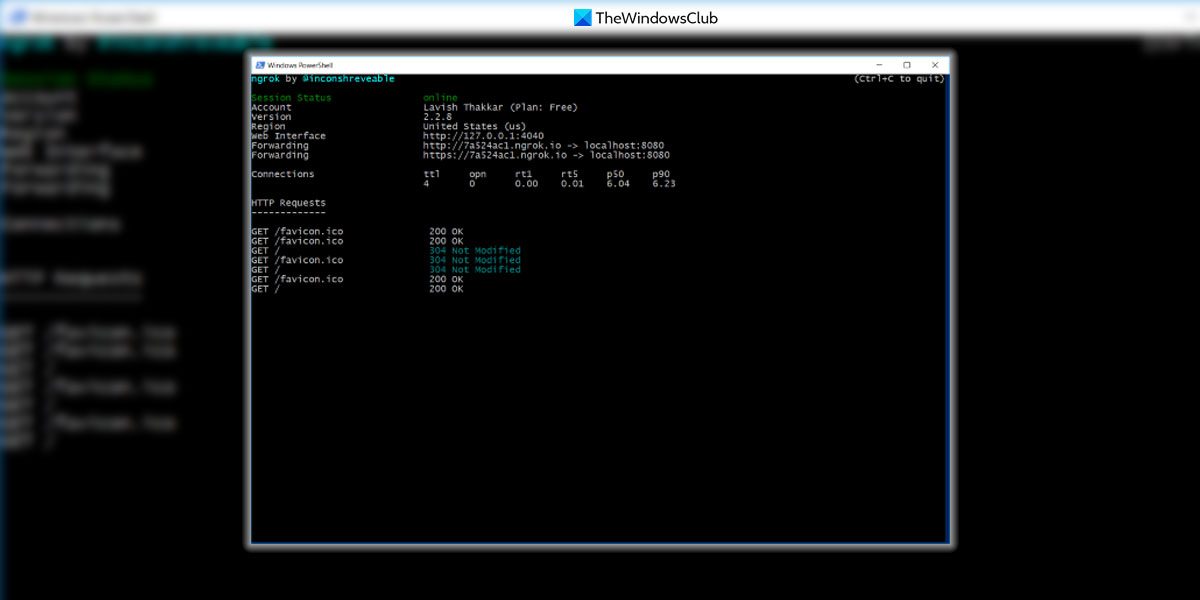Click the 'opn' column header

pos(478,174)
